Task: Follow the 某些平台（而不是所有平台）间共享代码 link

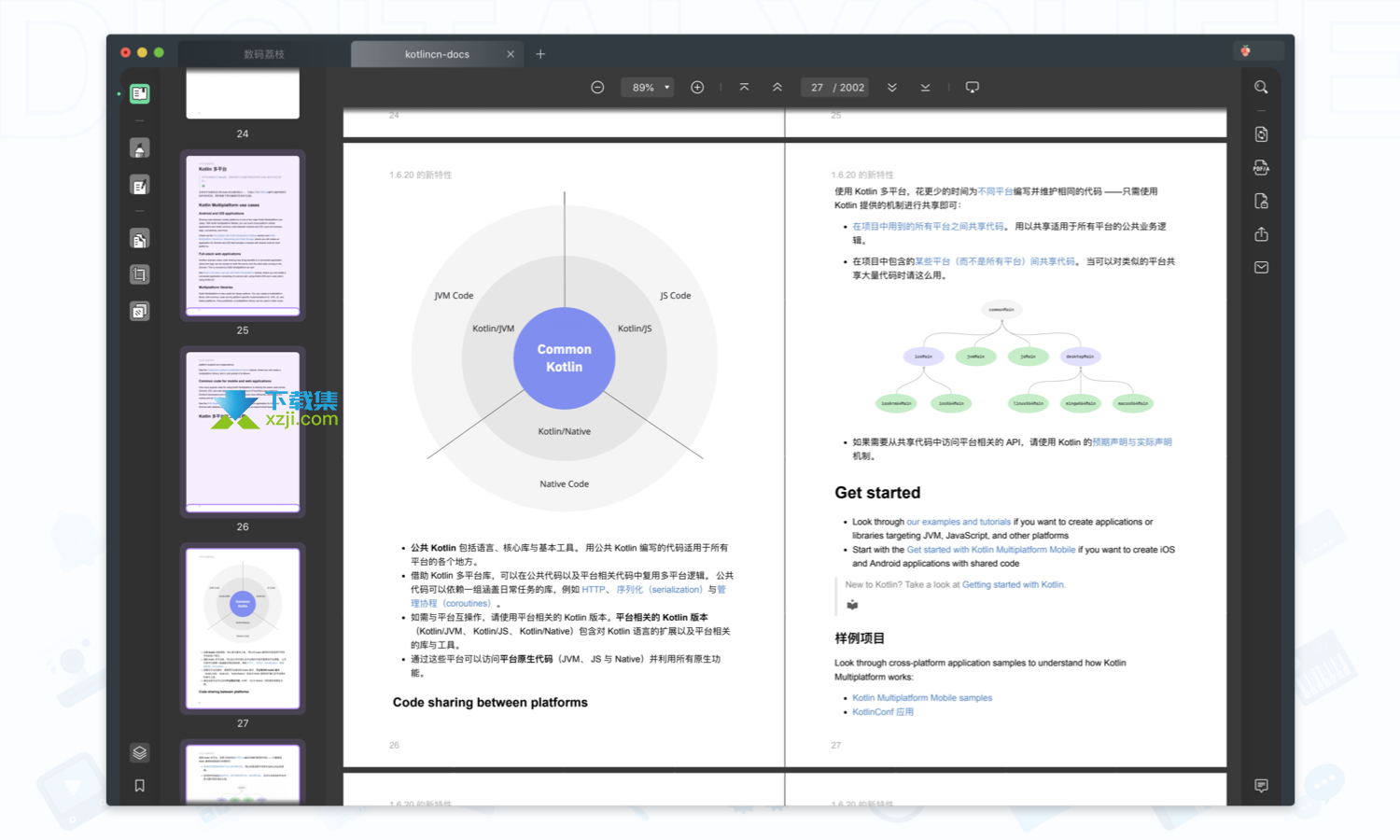Action: pyautogui.click(x=994, y=261)
